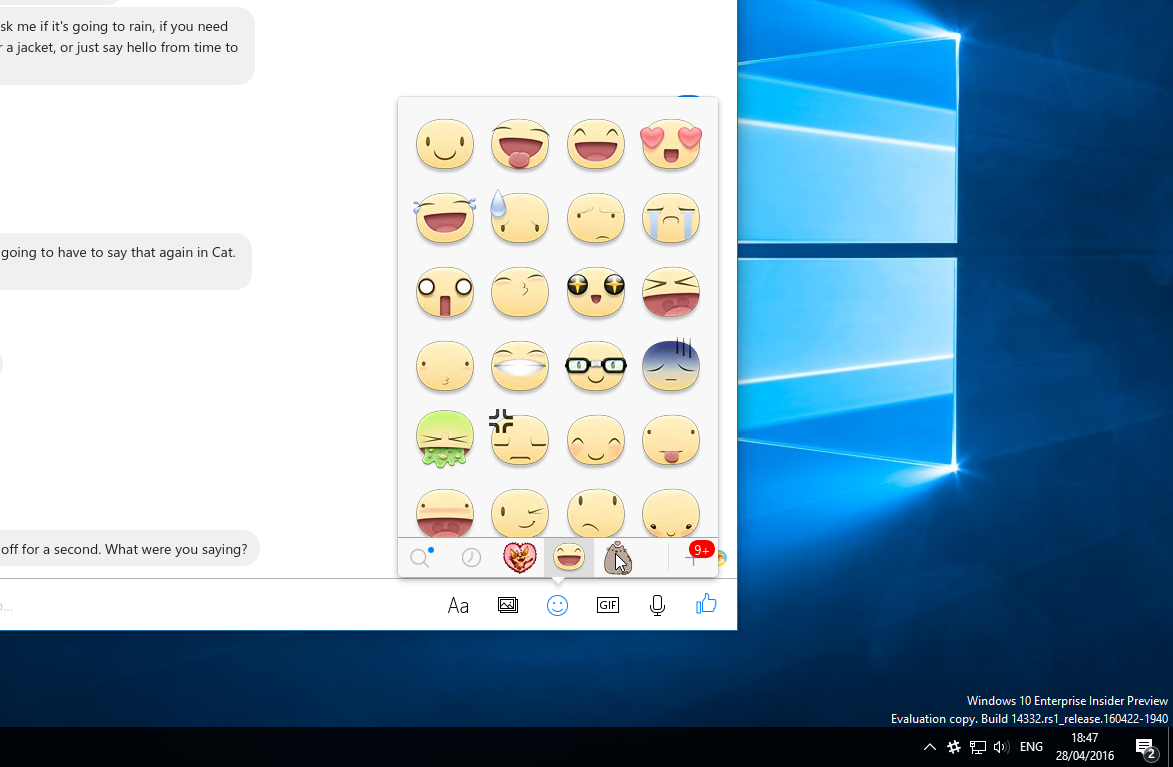
Task: Switch to the Pusheen cat sticker pack
Action: [618, 557]
